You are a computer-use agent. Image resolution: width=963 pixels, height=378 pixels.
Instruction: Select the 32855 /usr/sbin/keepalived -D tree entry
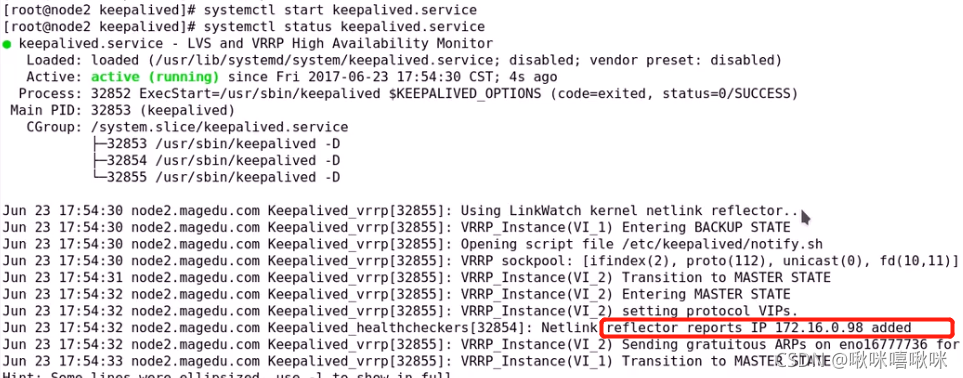(x=215, y=177)
